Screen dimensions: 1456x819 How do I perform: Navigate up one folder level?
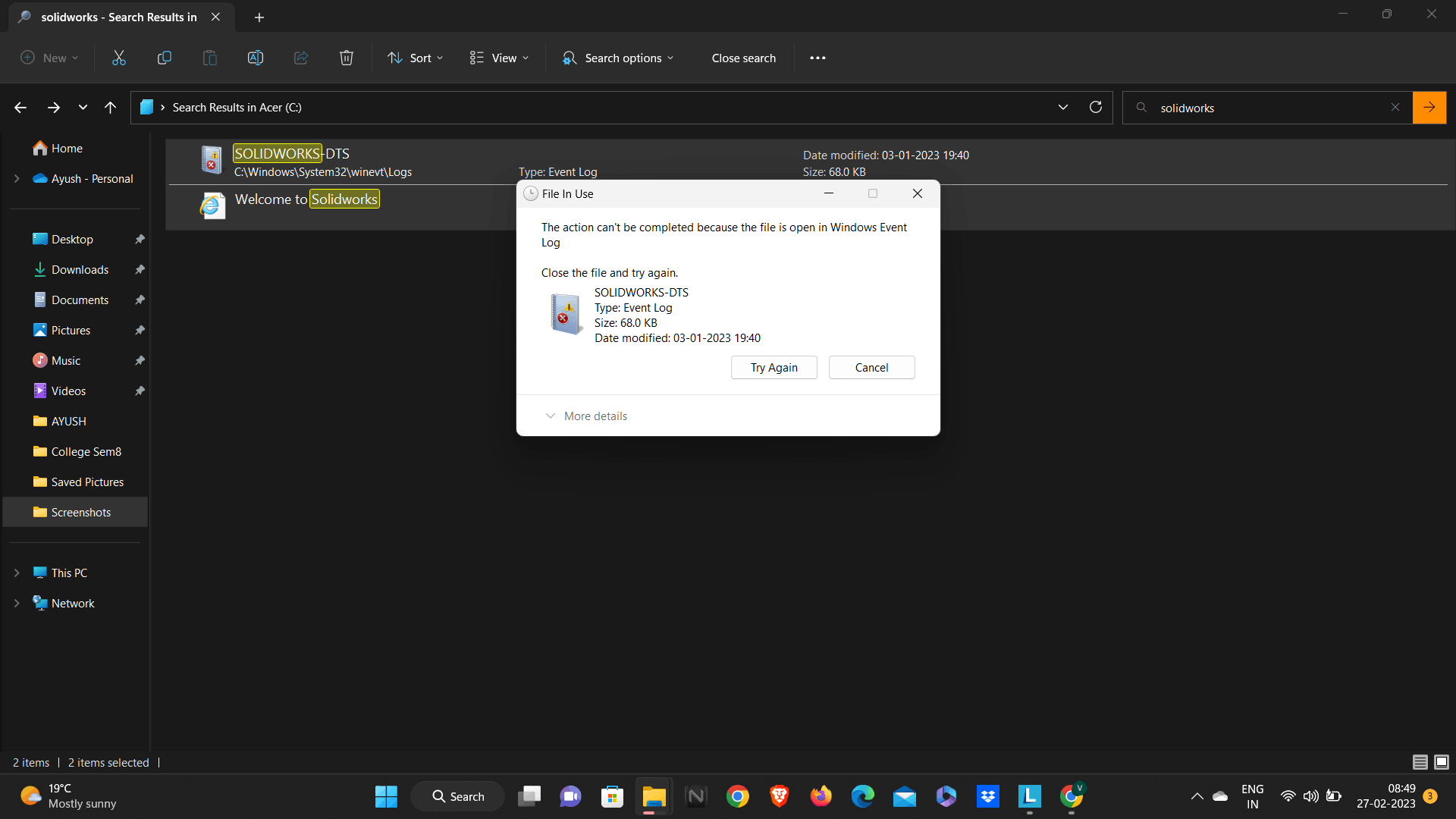click(x=110, y=107)
